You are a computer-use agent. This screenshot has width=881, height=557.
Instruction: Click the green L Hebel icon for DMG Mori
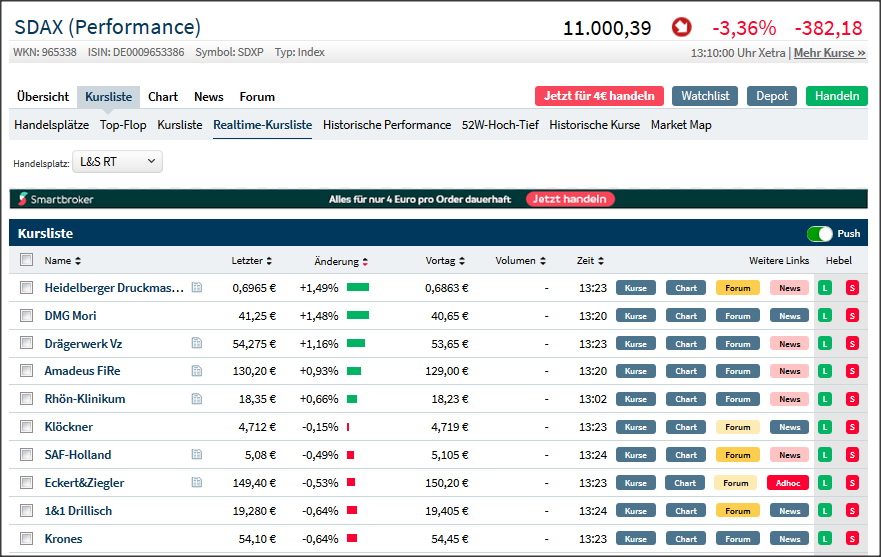(x=825, y=316)
